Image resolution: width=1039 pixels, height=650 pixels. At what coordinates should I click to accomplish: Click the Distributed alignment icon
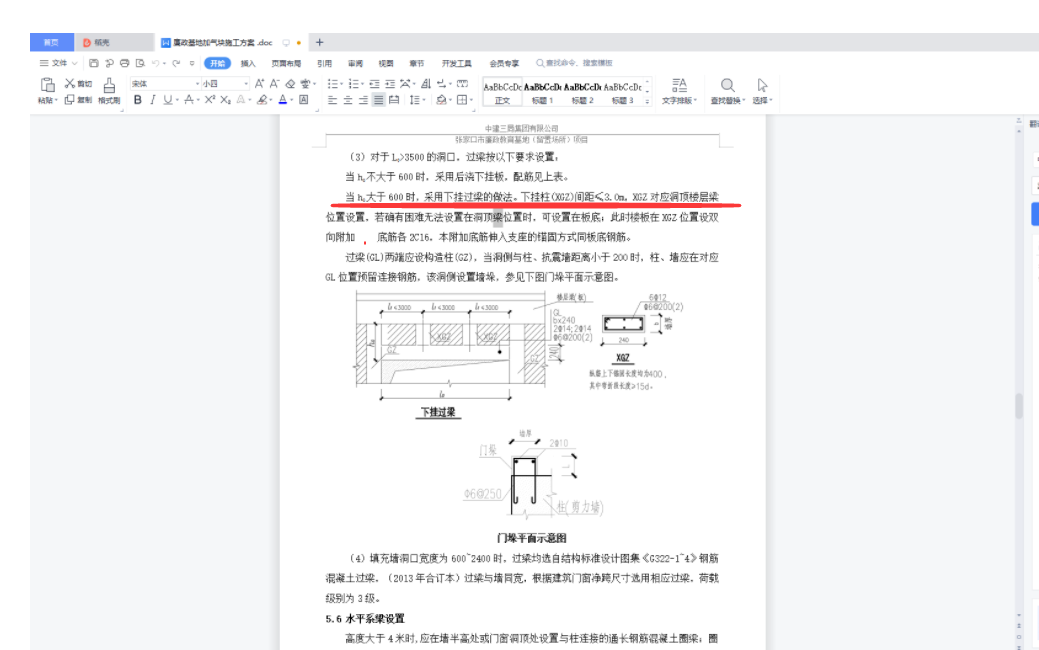click(394, 100)
